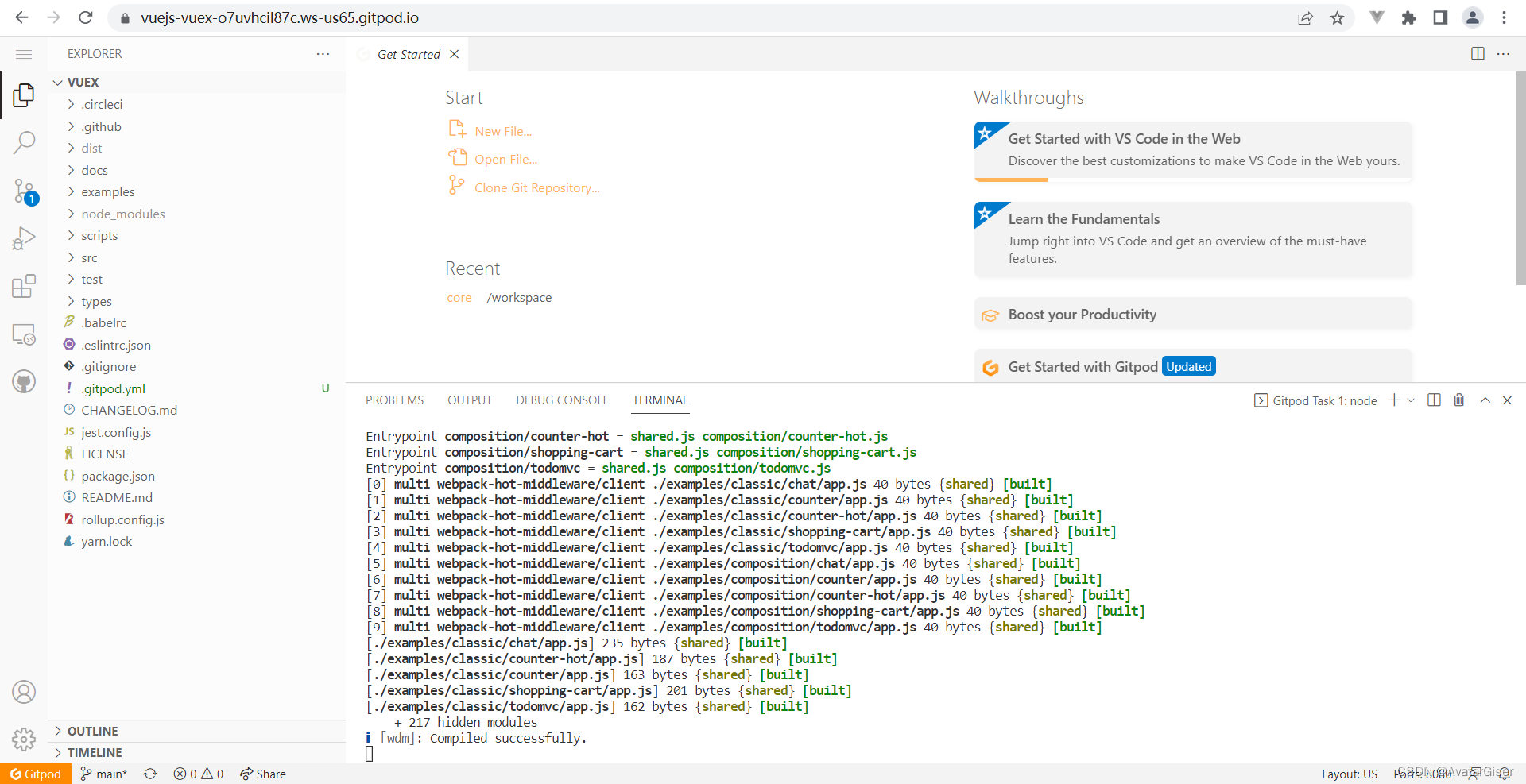This screenshot has width=1526, height=784.
Task: Open package.json in the explorer
Action: [x=196, y=476]
